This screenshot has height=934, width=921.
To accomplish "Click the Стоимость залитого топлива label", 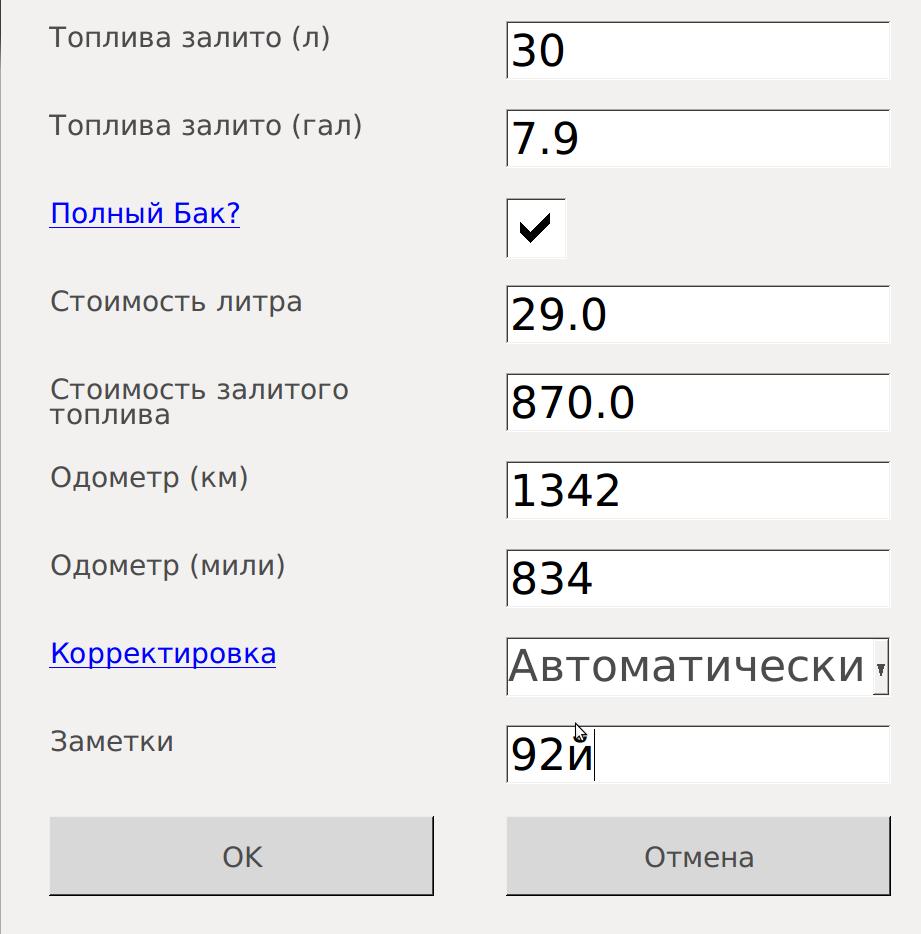I will tap(199, 401).
